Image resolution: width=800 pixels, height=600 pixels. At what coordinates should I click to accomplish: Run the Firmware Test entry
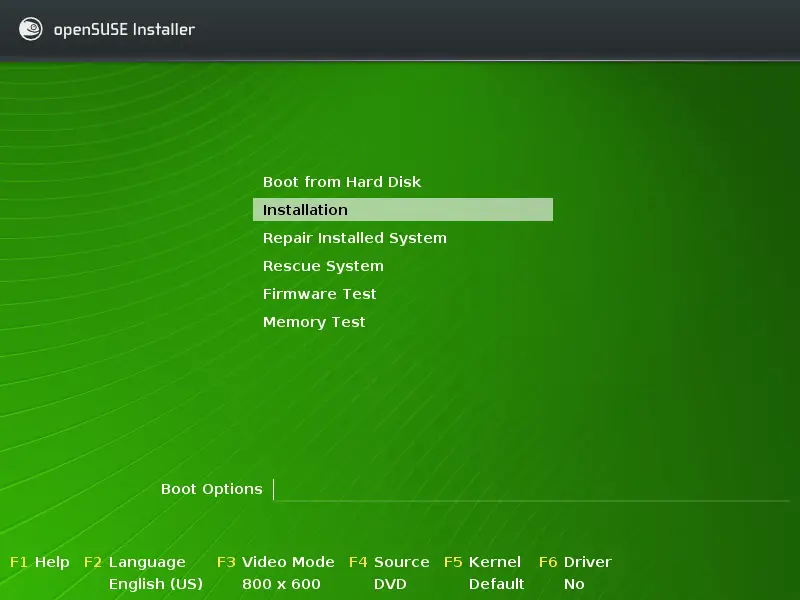pyautogui.click(x=318, y=293)
